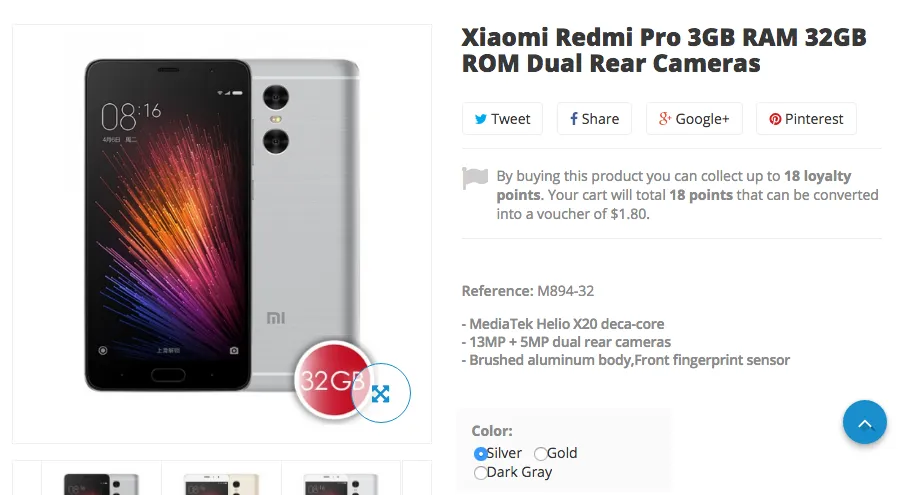This screenshot has width=912, height=495.
Task: Share the product on Facebook
Action: click(x=594, y=119)
